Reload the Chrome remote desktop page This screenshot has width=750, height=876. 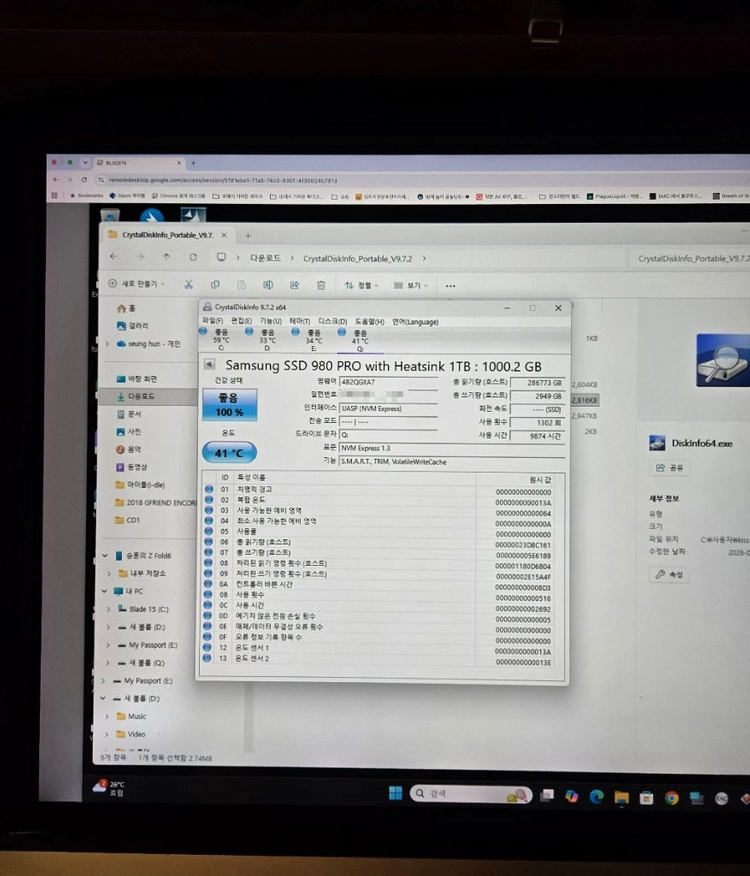click(84, 180)
